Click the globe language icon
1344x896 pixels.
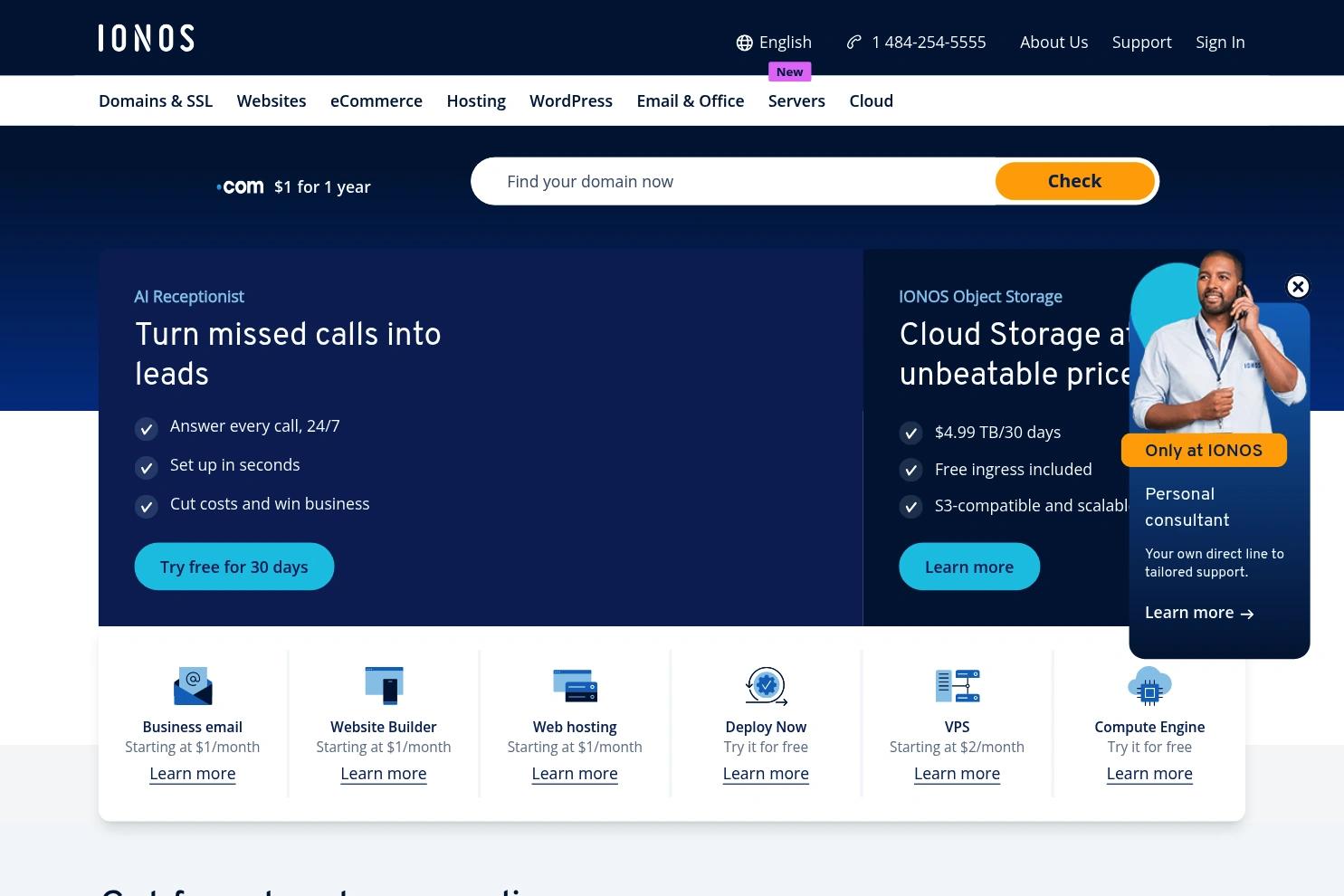pos(745,43)
